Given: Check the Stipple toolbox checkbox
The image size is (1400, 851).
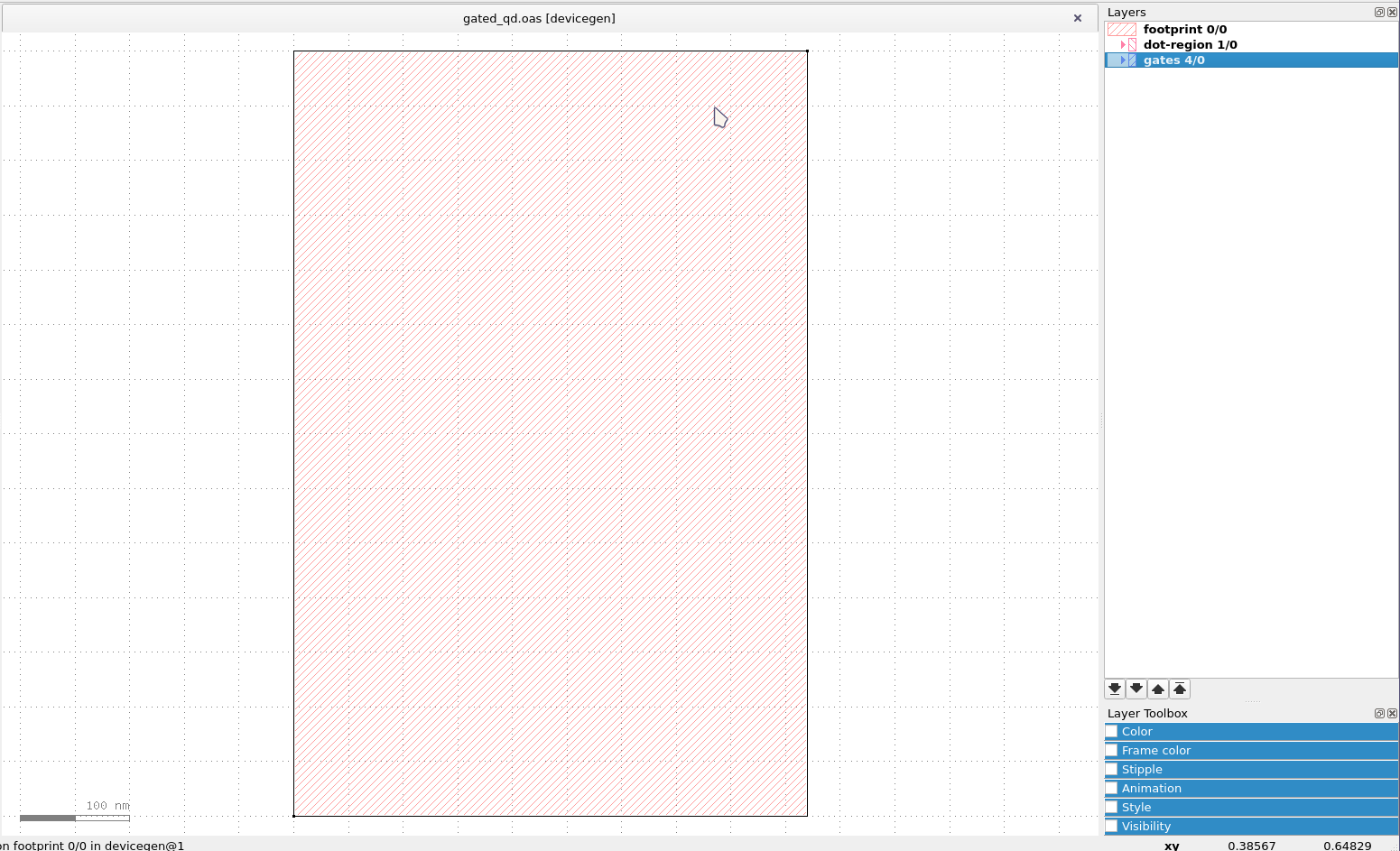Looking at the screenshot, I should pyautogui.click(x=1112, y=769).
